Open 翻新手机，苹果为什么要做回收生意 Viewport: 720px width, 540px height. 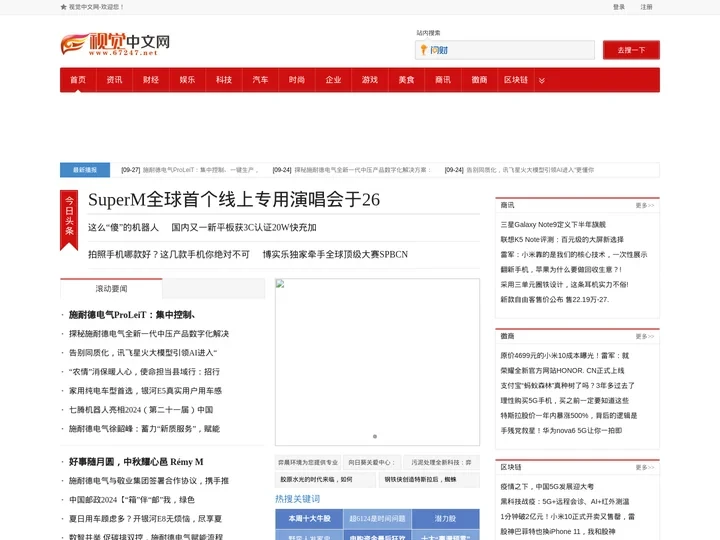[x=561, y=270]
